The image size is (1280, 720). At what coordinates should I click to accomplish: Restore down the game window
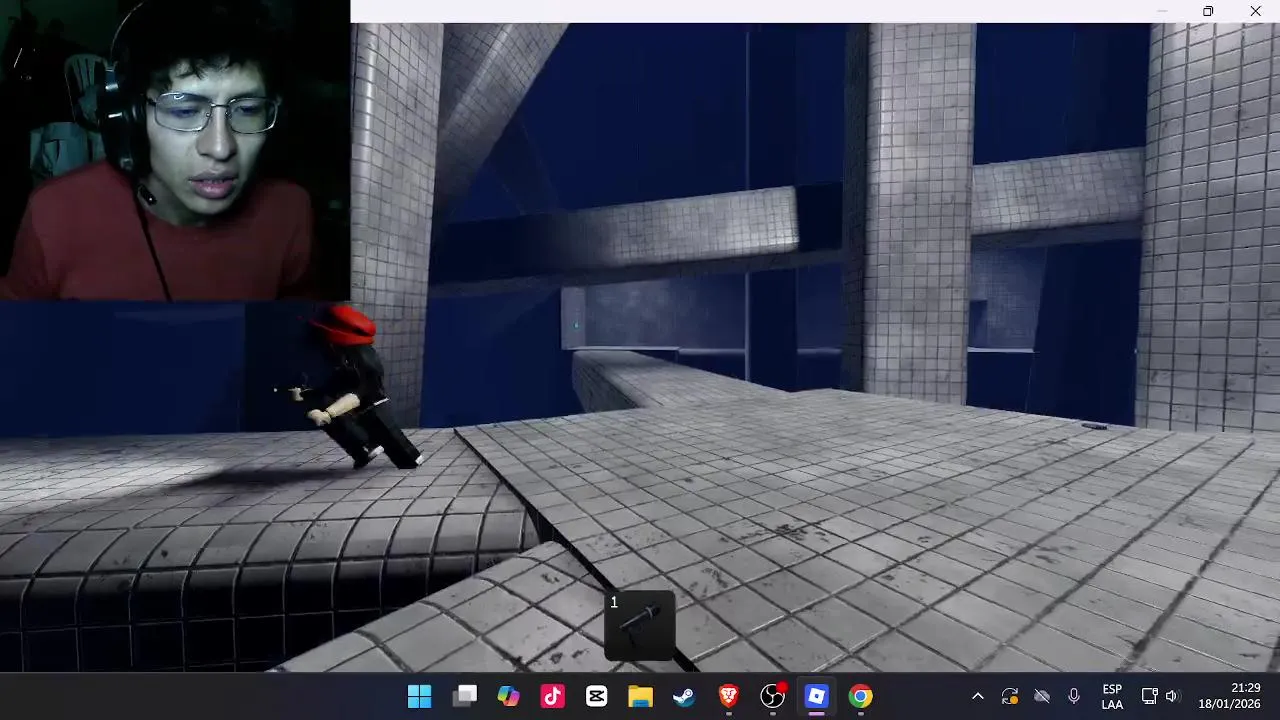click(1208, 11)
